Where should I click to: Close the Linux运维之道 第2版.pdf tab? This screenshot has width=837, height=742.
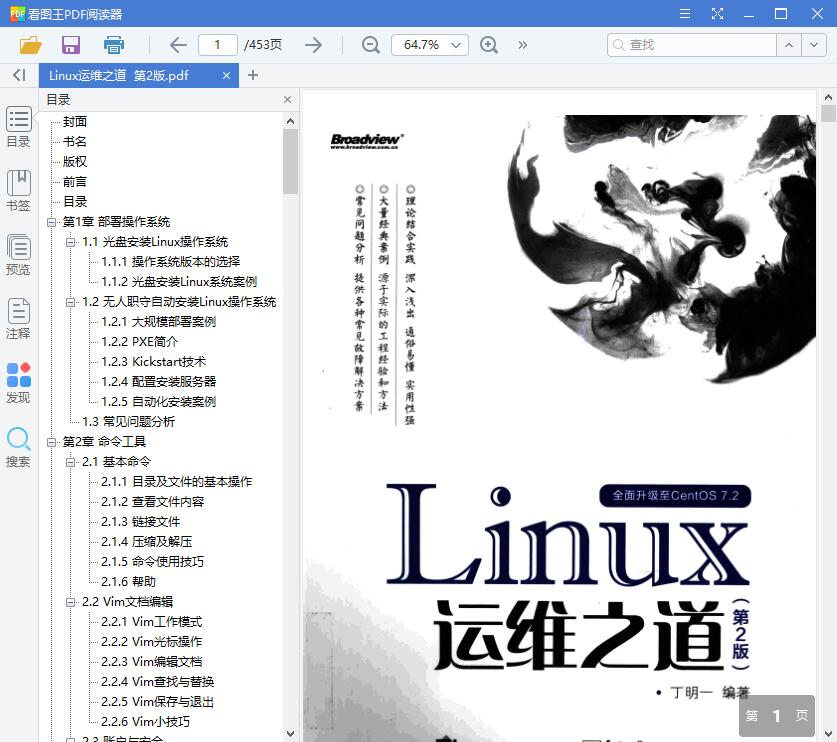226,76
